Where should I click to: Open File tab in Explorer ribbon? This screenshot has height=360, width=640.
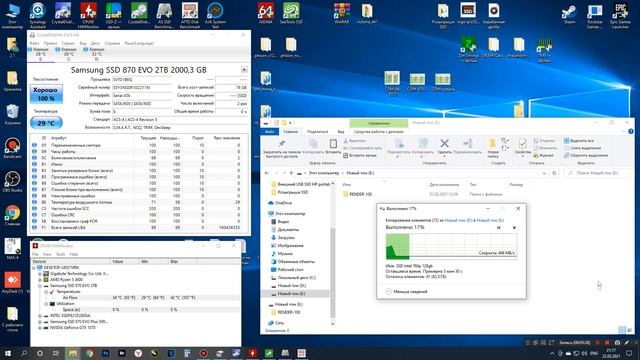pyautogui.click(x=270, y=131)
